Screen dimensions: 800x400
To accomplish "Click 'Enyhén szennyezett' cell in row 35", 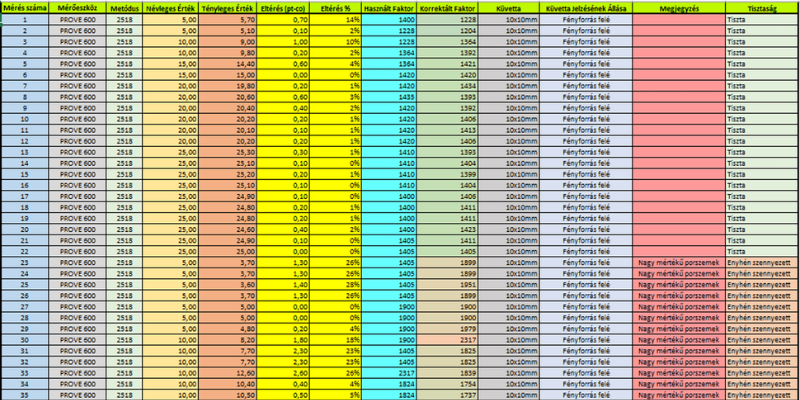I will tap(761, 394).
